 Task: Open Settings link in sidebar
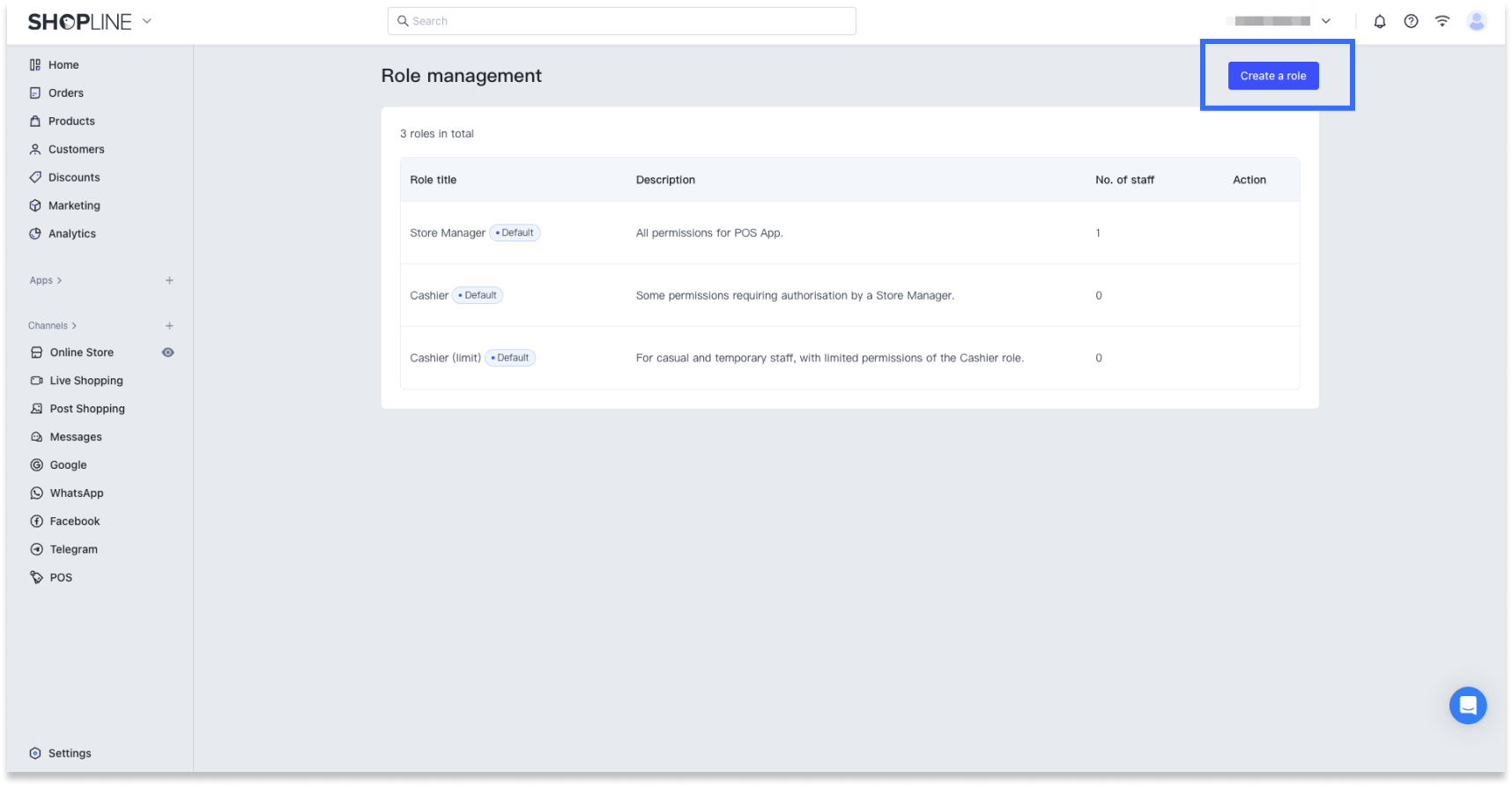(x=70, y=753)
